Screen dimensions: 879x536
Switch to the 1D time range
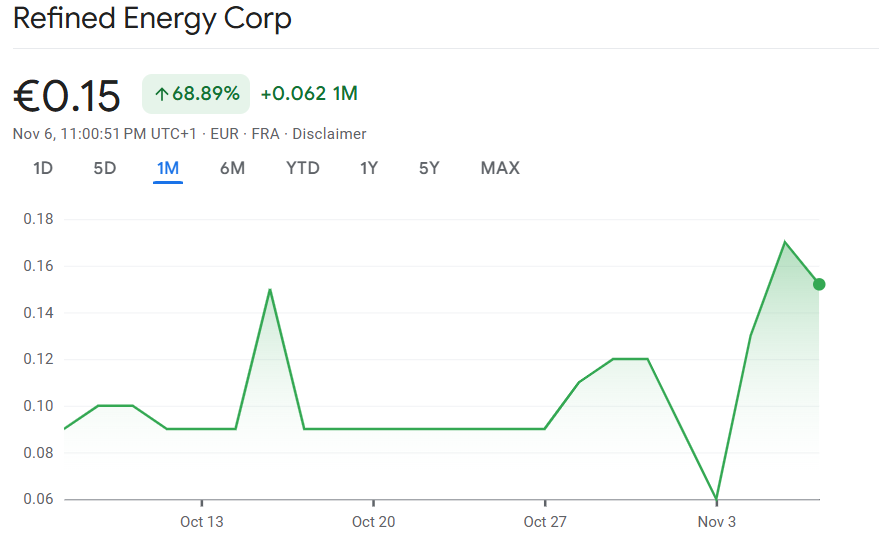(x=43, y=168)
